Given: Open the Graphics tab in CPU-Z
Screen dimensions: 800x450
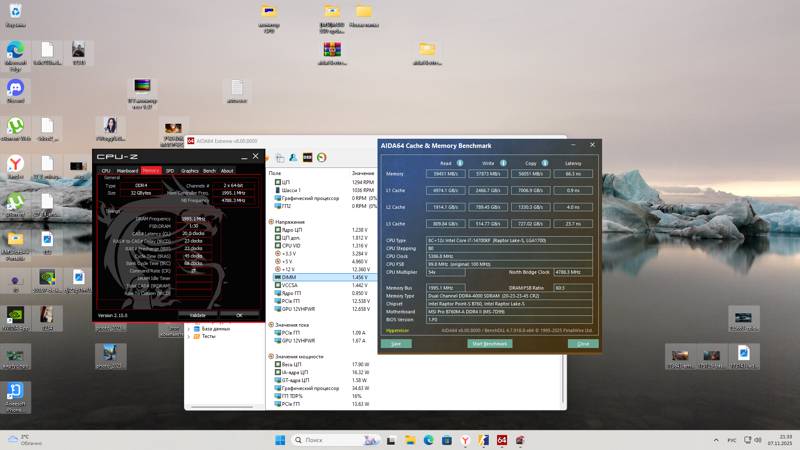Looking at the screenshot, I should pyautogui.click(x=189, y=171).
